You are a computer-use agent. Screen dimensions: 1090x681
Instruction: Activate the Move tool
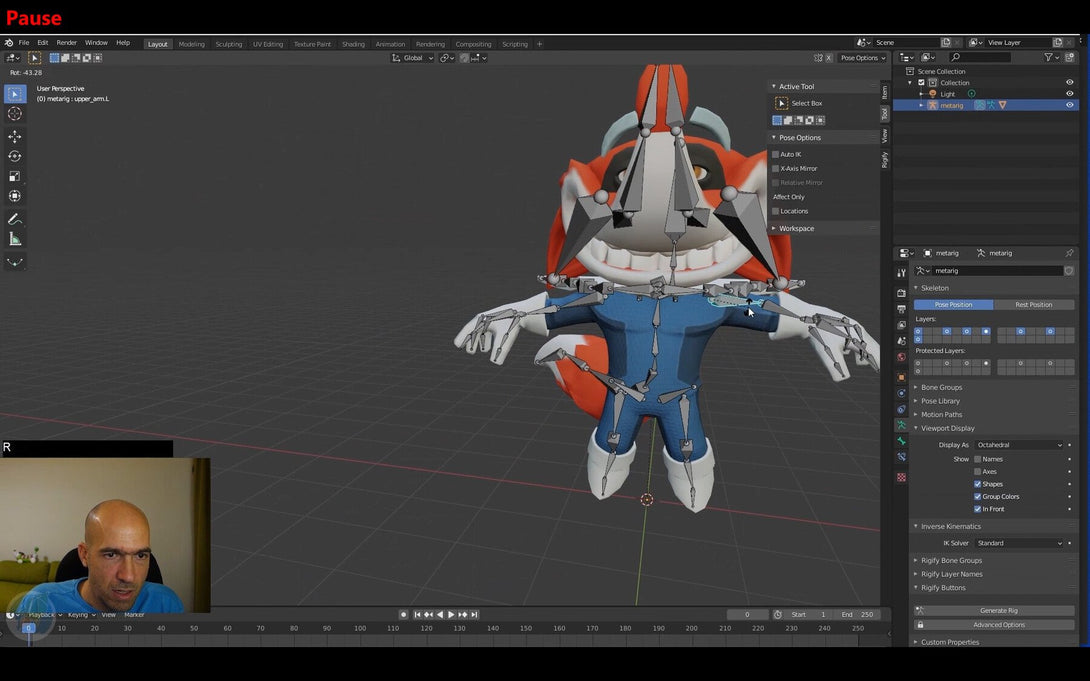coord(15,136)
